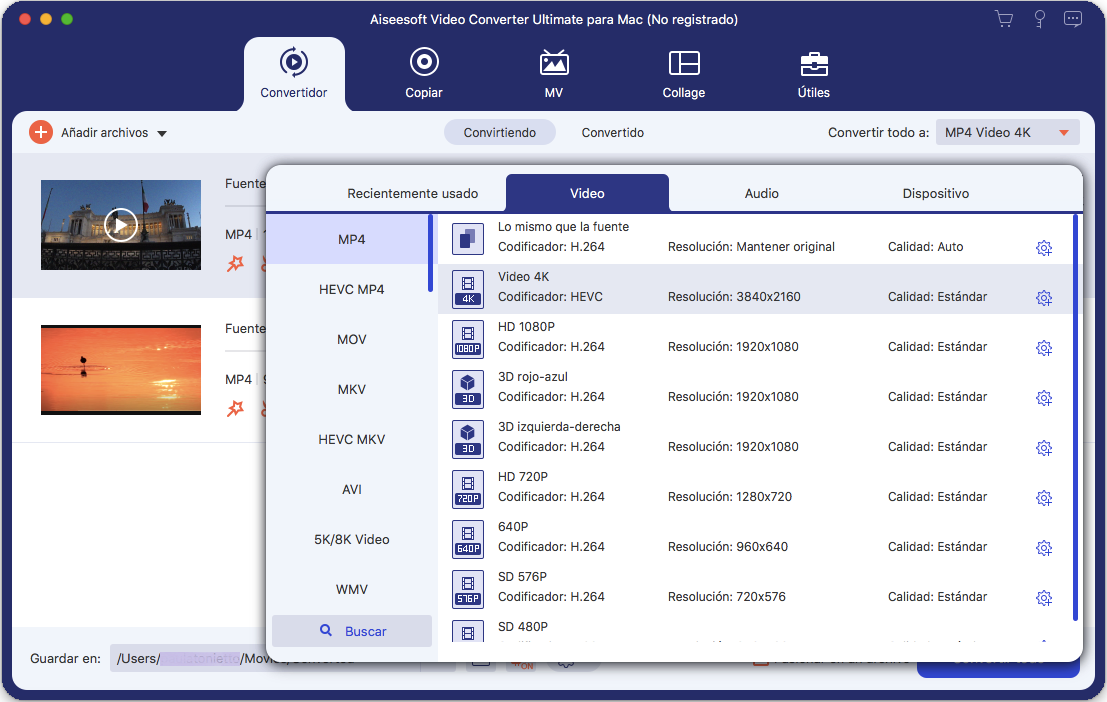The width and height of the screenshot is (1107, 702).
Task: Click the key registration icon
Action: pyautogui.click(x=1039, y=18)
